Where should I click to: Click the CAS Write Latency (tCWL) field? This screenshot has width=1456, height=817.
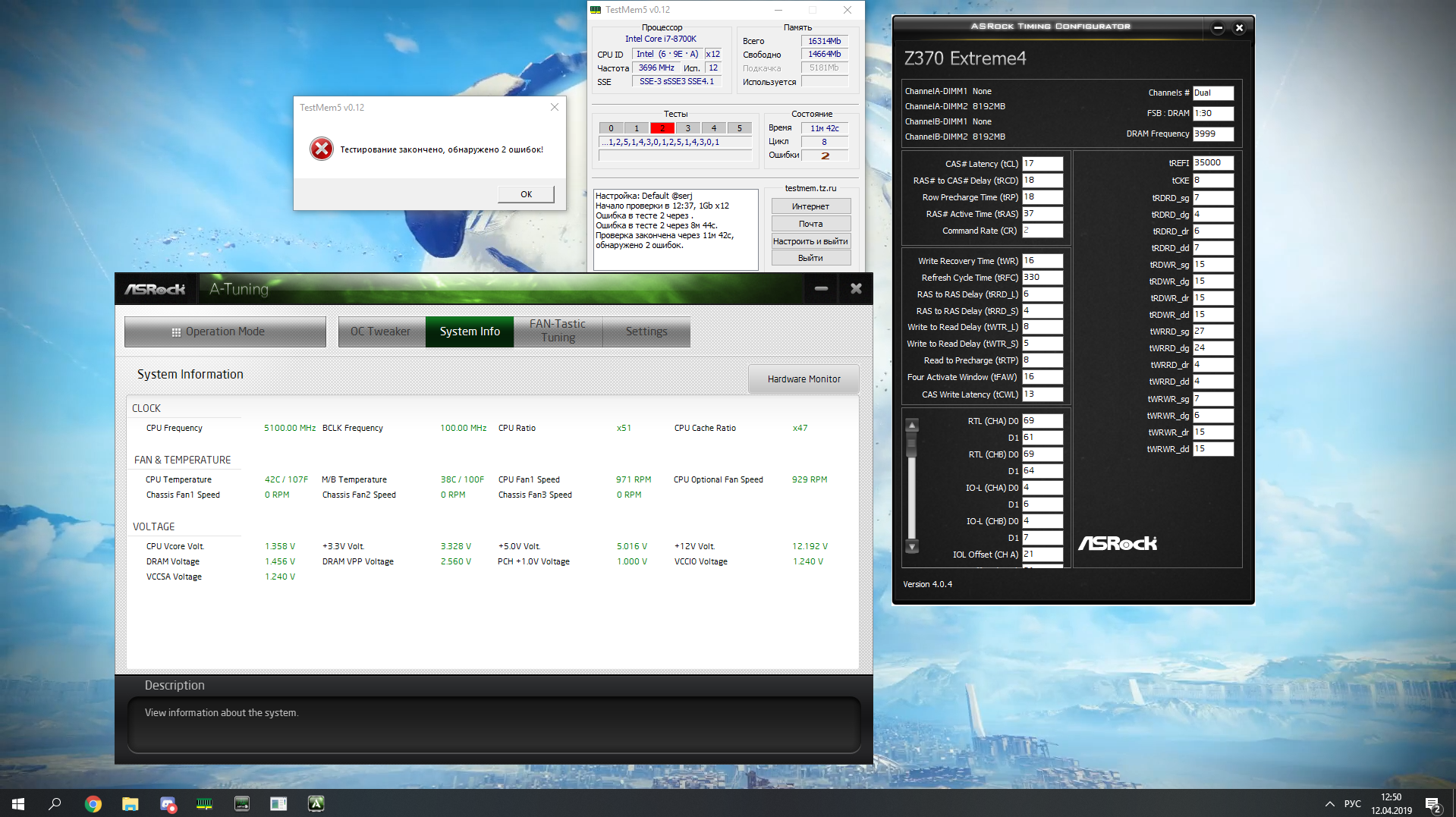point(1042,394)
